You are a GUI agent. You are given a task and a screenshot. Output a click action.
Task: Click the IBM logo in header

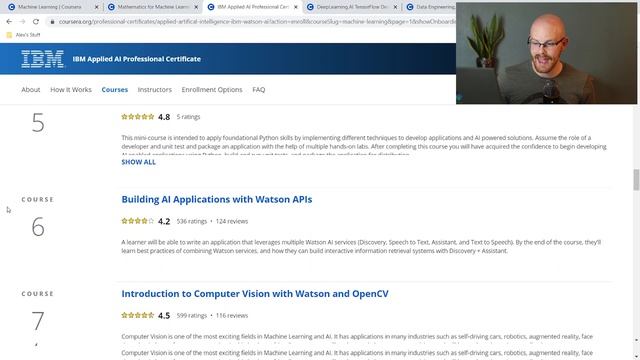[x=43, y=59]
